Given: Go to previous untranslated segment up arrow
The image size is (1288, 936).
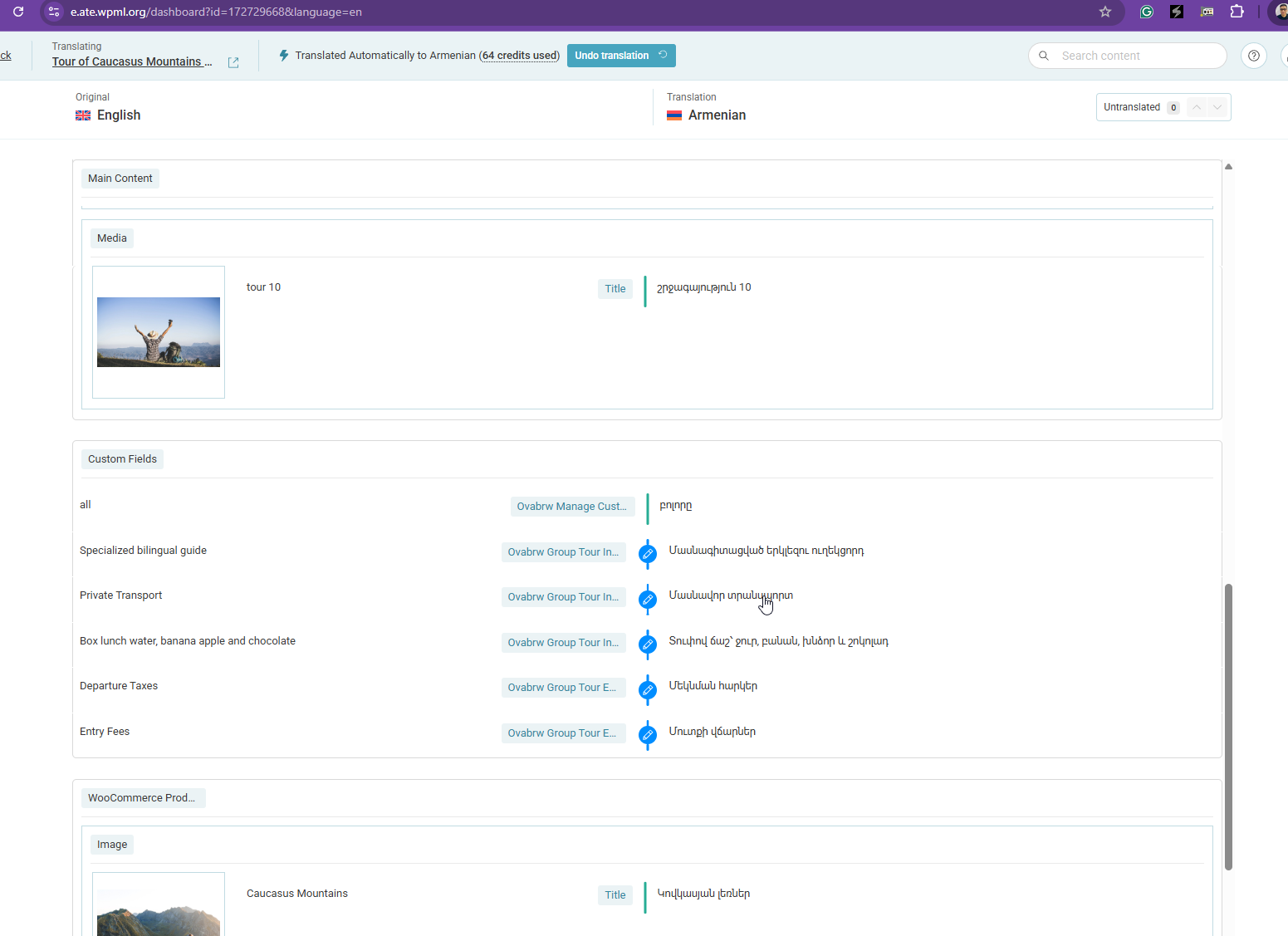Looking at the screenshot, I should coord(1197,107).
